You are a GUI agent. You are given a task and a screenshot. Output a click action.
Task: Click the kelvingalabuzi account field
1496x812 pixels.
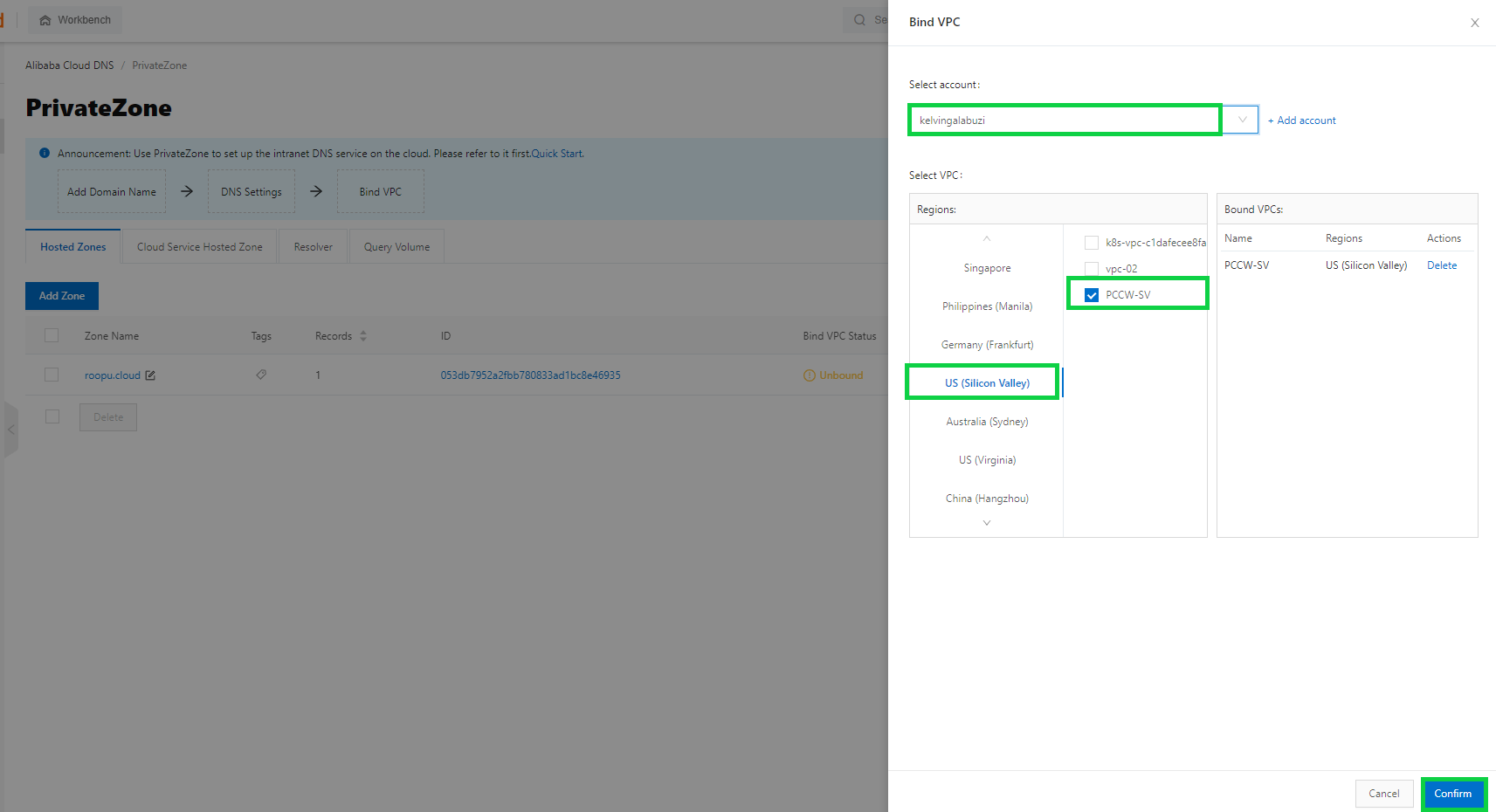click(1065, 120)
